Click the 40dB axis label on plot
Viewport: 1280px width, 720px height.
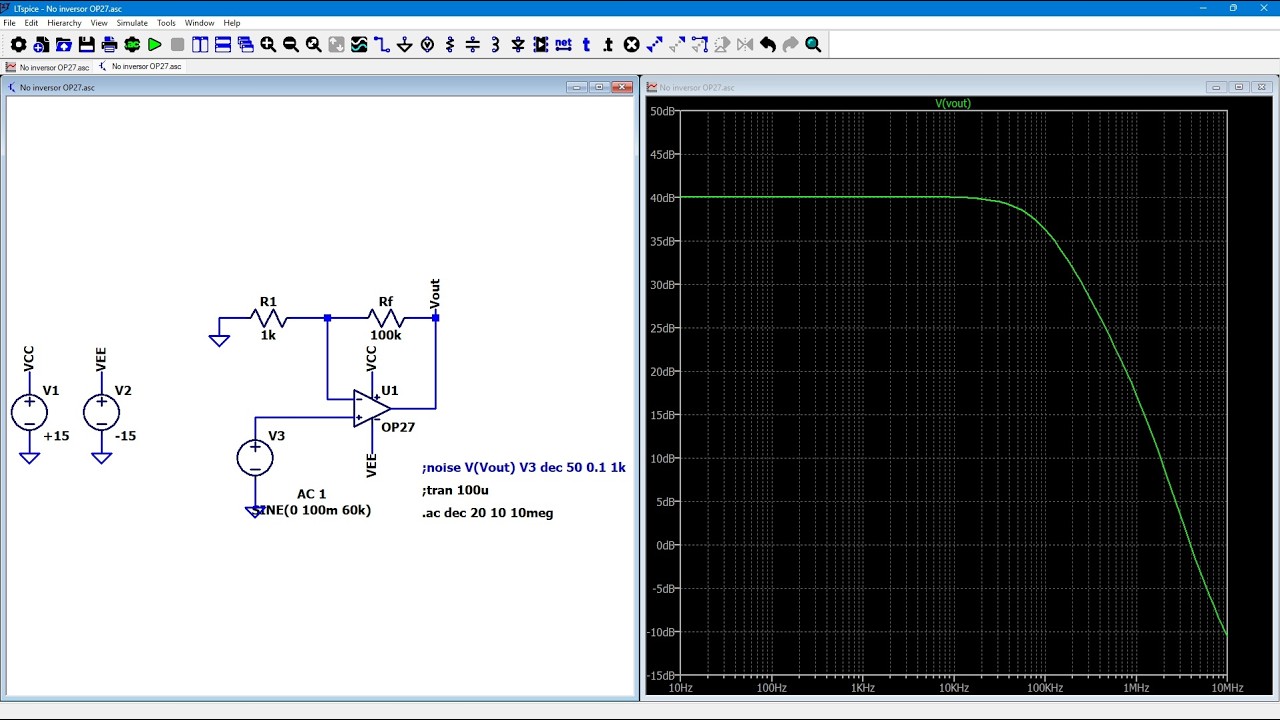pos(663,198)
